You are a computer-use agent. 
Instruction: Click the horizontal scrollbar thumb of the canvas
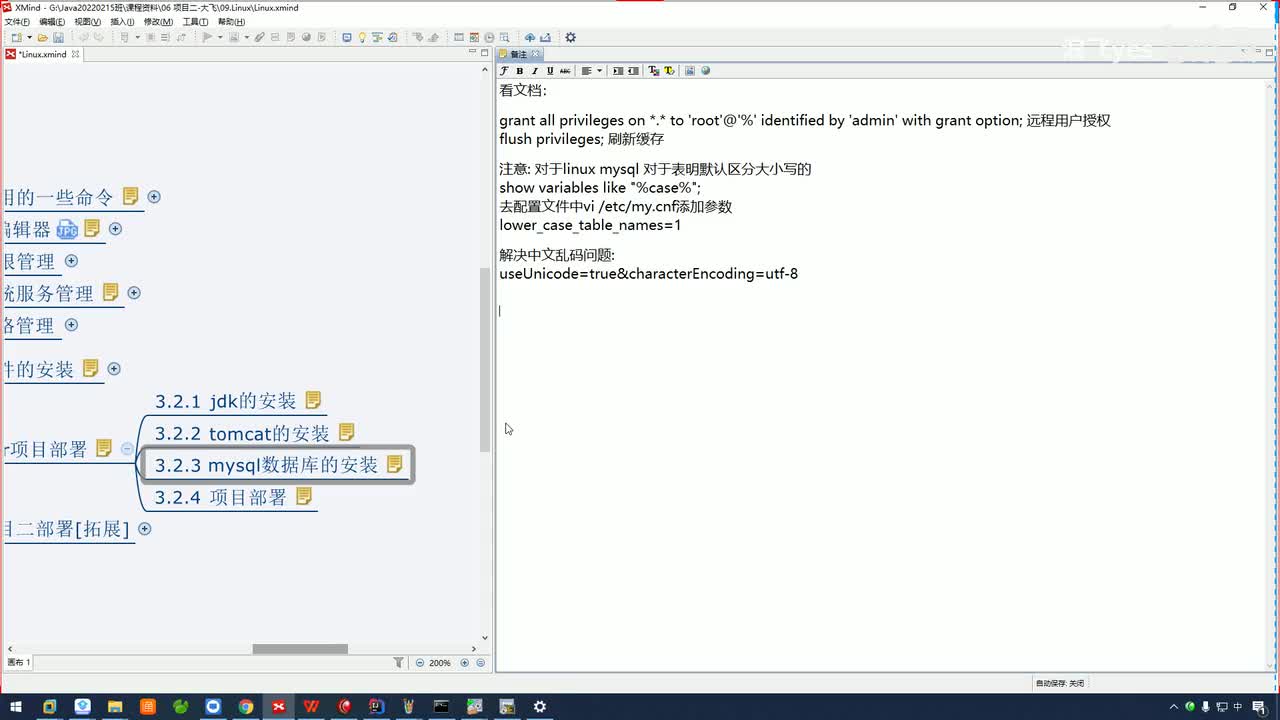[300, 649]
